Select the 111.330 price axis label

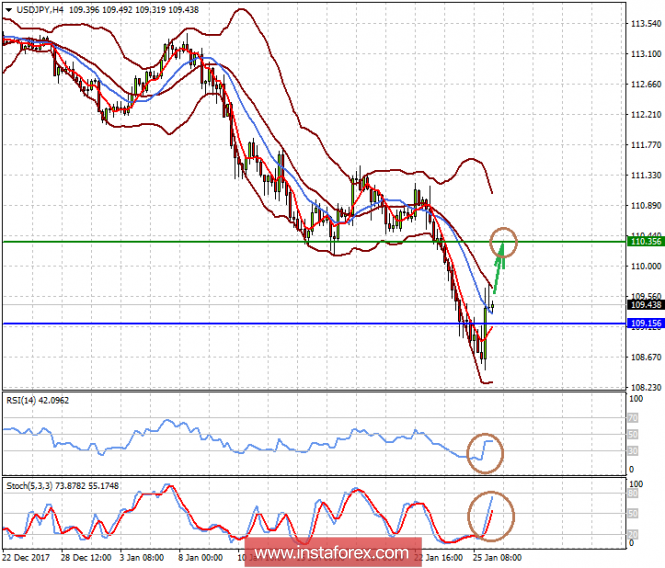pos(644,175)
